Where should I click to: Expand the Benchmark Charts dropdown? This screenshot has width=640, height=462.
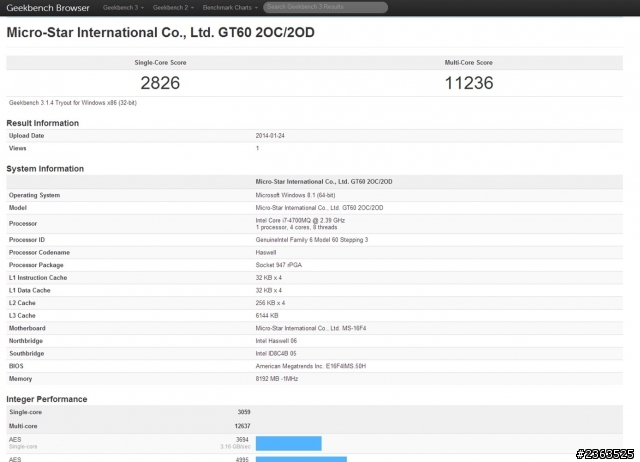230,7
